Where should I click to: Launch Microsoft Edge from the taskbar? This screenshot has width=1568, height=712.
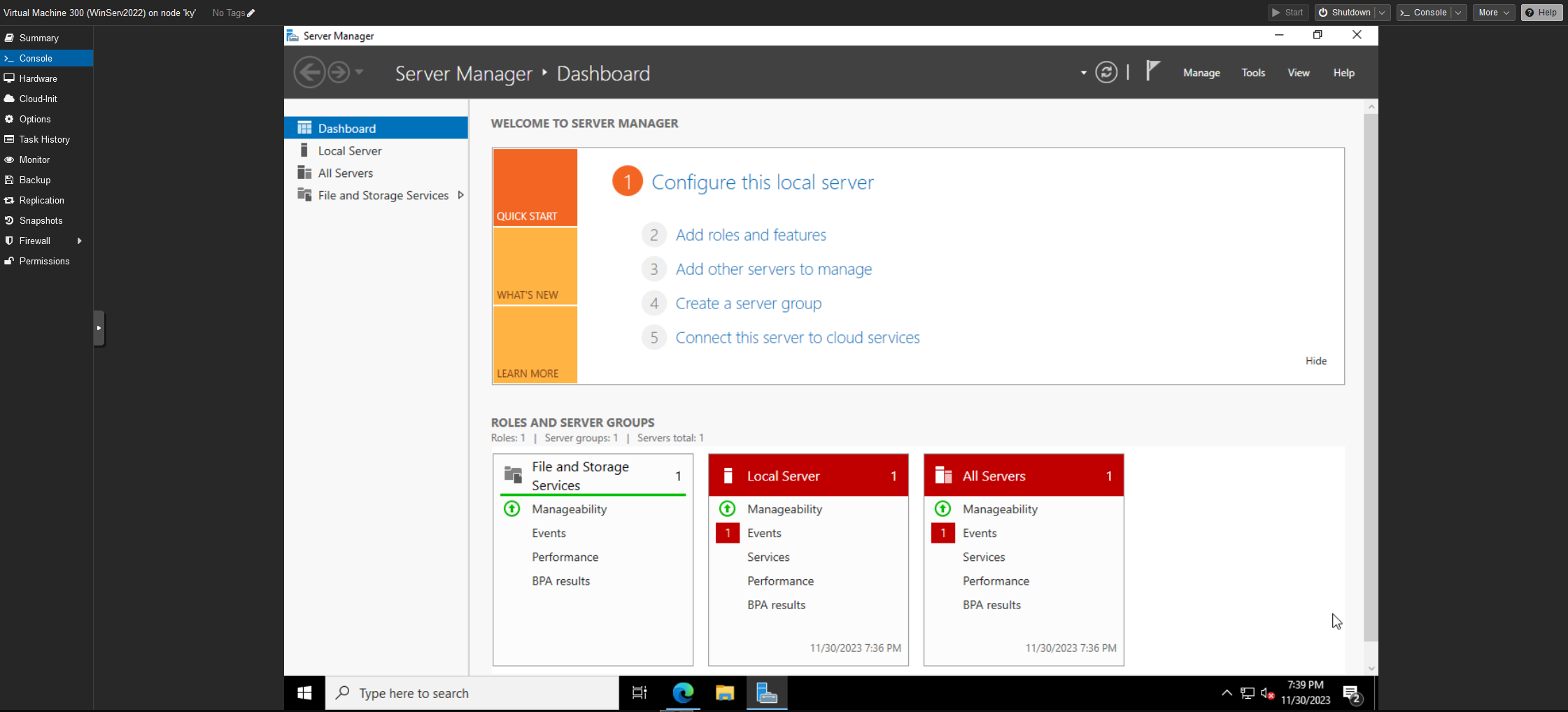click(683, 693)
